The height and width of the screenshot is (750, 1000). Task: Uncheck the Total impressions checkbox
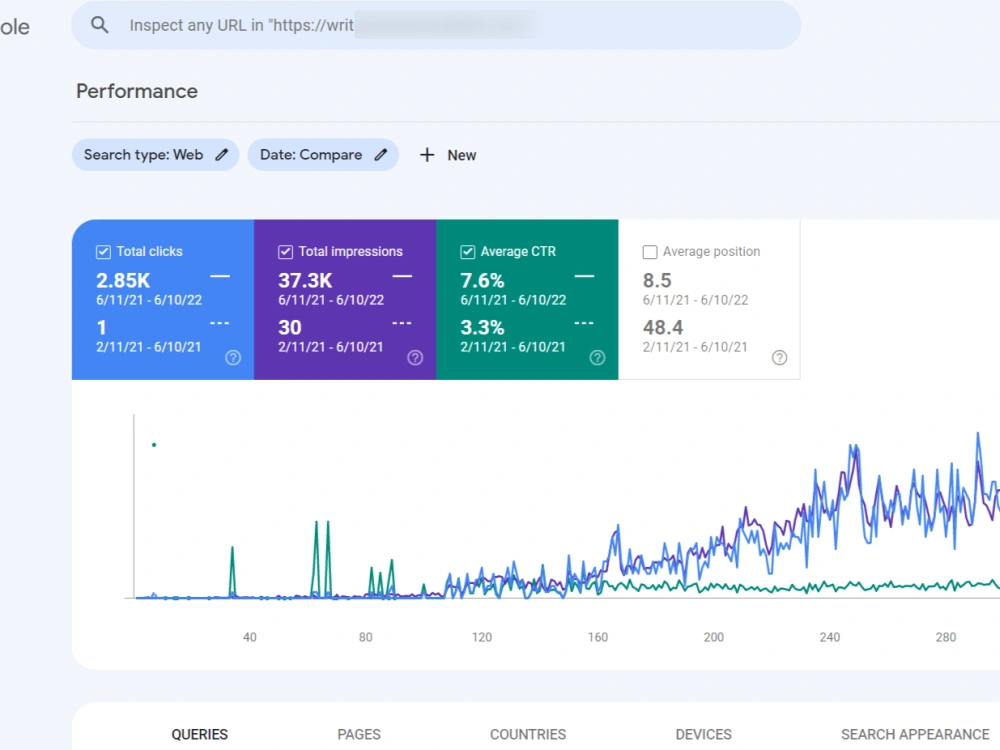click(285, 252)
